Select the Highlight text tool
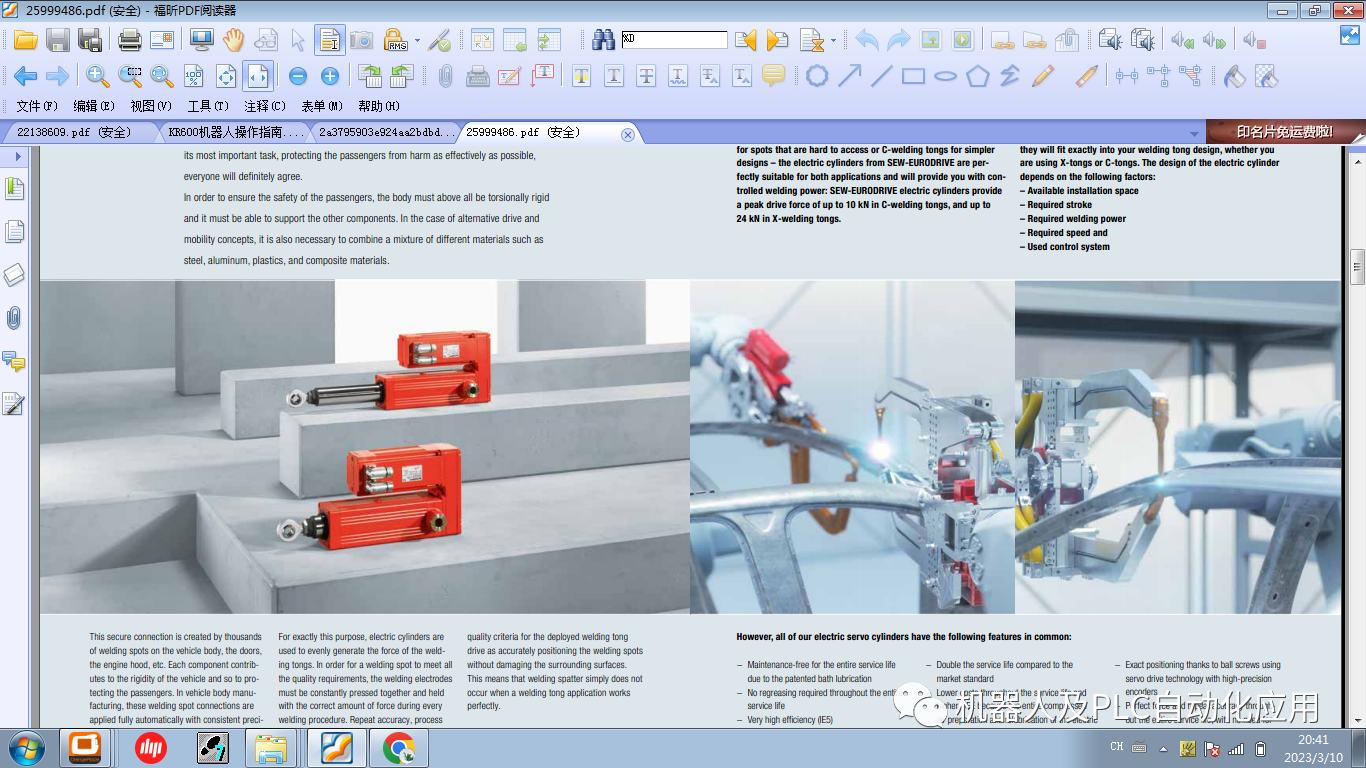The height and width of the screenshot is (768, 1366). click(581, 75)
